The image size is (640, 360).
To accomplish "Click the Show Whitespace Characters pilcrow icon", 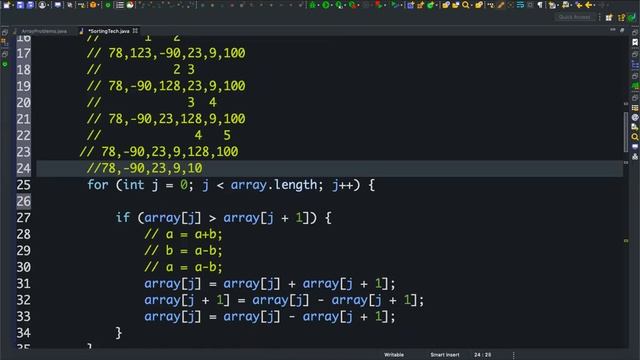I will 540,5.
